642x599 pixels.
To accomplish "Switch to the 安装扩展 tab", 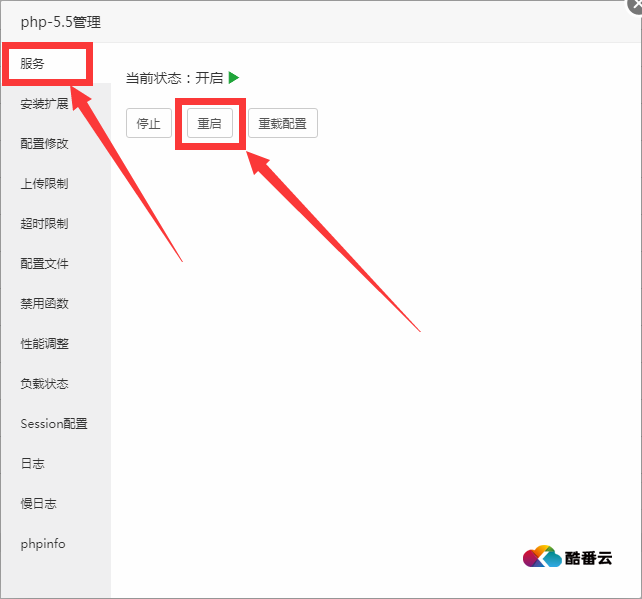I will coord(45,104).
